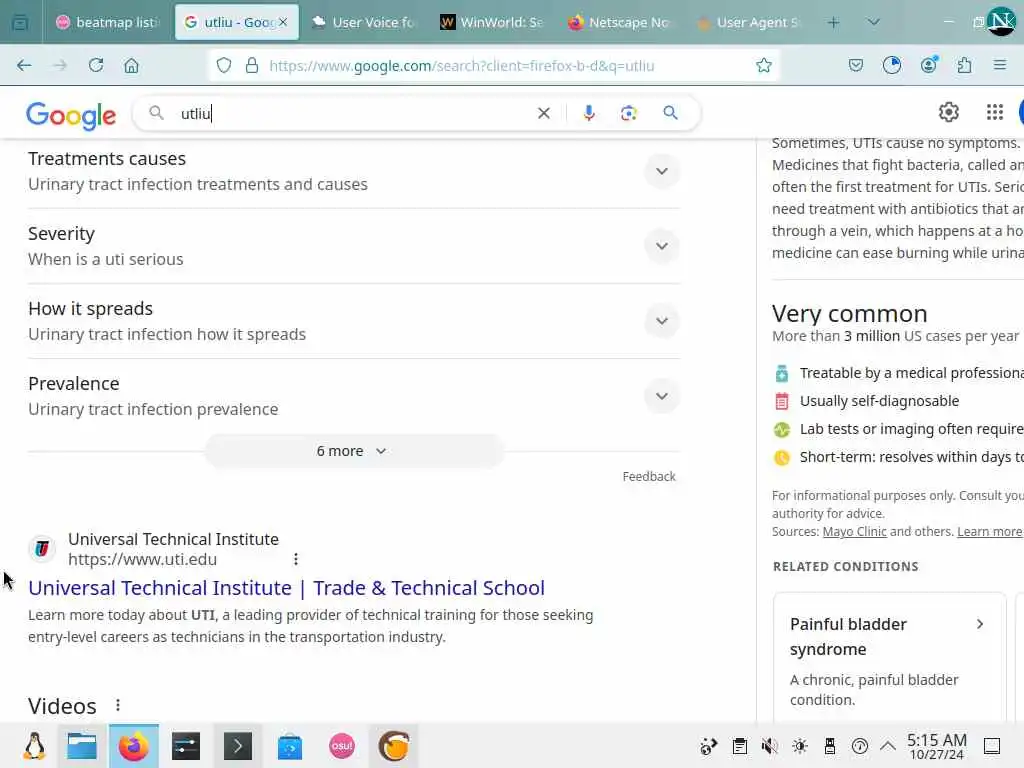Switch to User Voice tab
Screen dimensions: 1024x768
point(364,22)
